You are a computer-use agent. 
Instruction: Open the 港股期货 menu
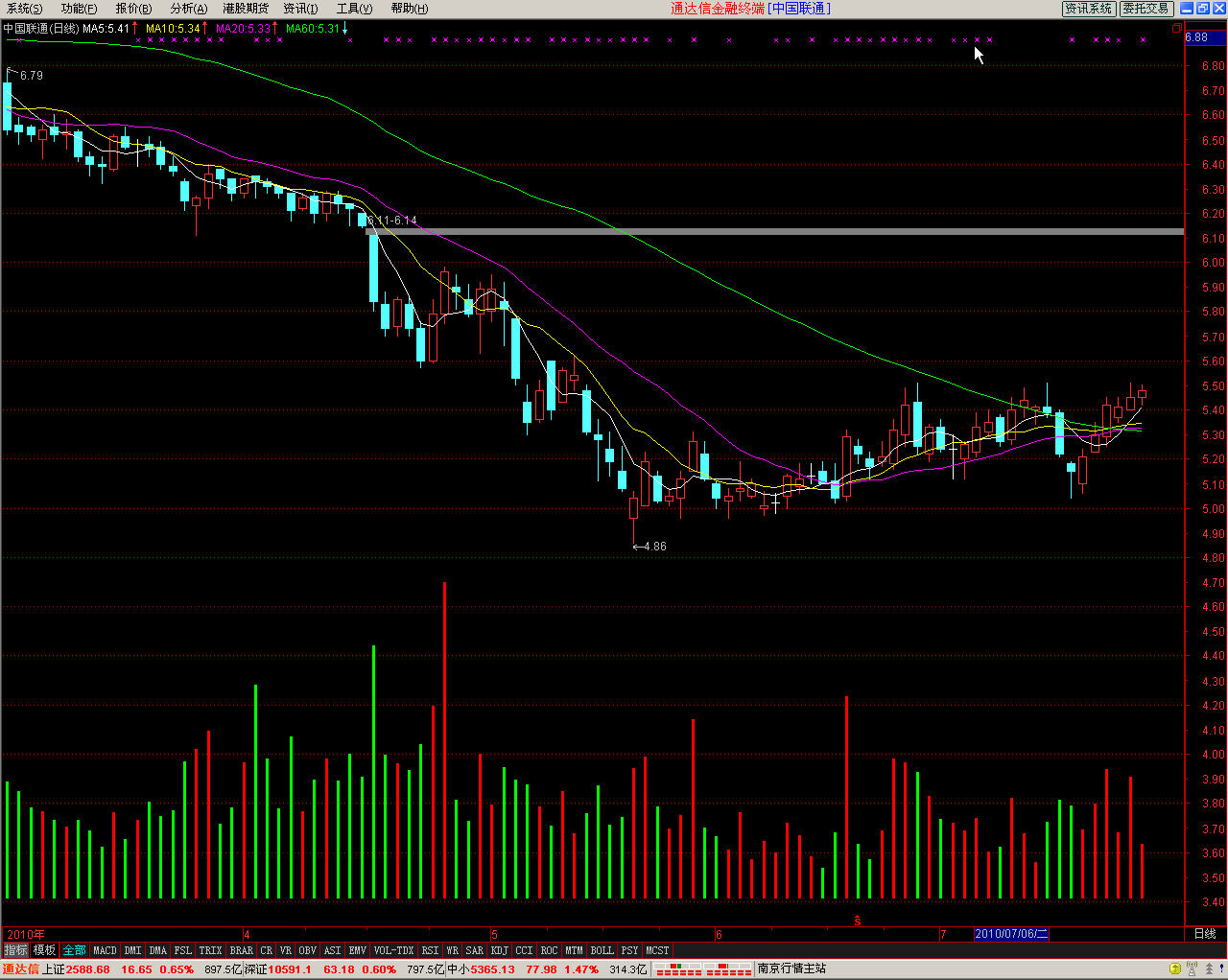click(x=246, y=9)
